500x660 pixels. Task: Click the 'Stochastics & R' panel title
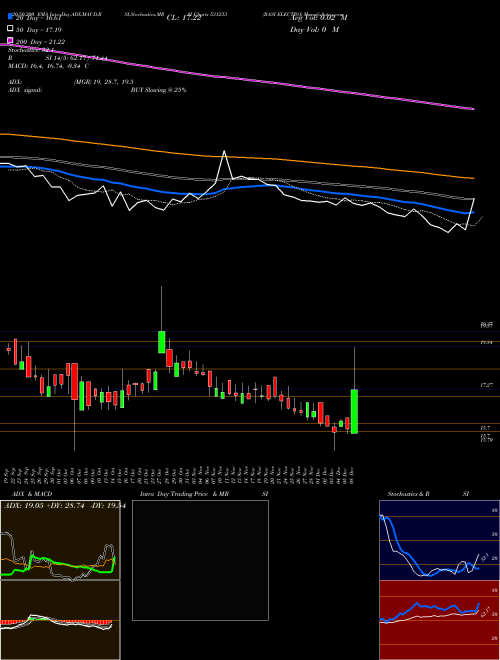pos(408,494)
